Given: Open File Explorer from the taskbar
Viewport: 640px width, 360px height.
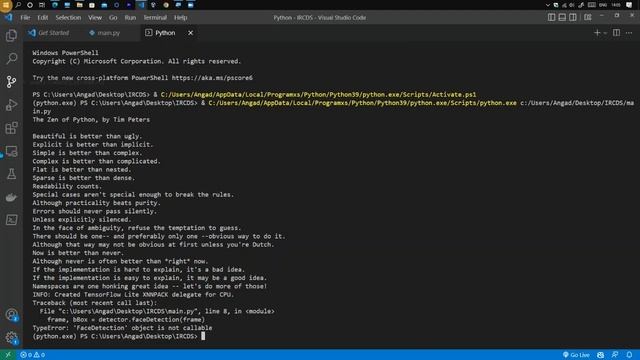Looking at the screenshot, I should [x=80, y=5].
